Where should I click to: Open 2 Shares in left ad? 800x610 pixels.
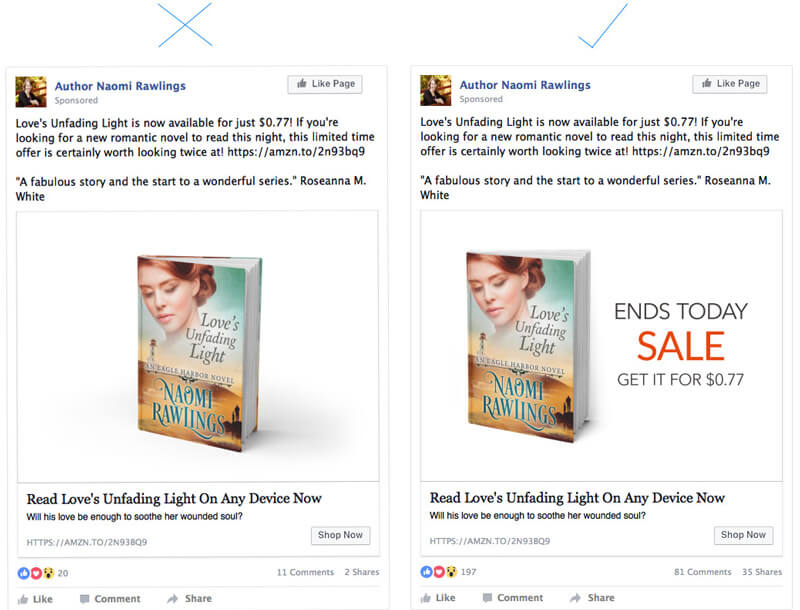362,572
